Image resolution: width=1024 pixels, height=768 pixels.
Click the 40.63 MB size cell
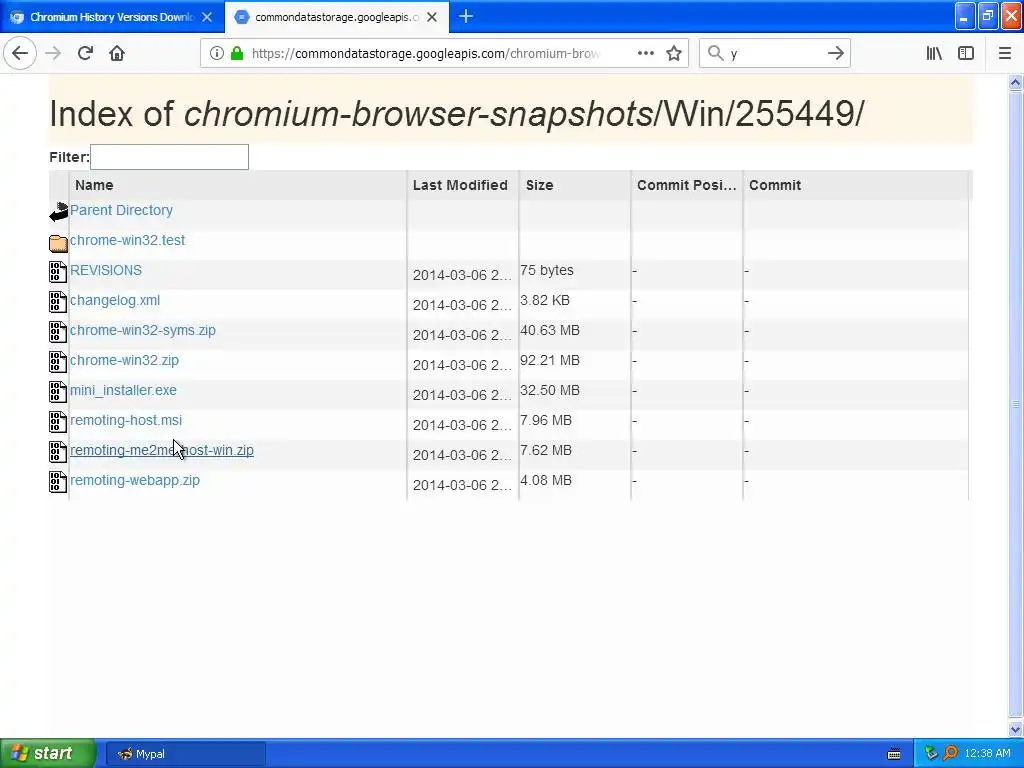pyautogui.click(x=550, y=330)
